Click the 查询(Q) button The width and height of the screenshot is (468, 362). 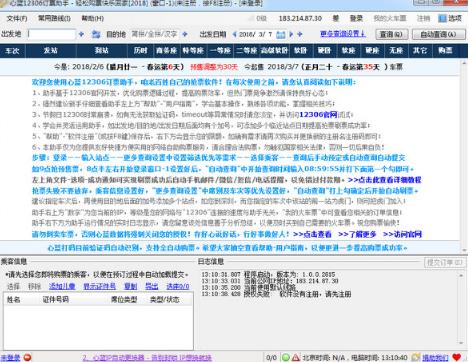[x=392, y=34]
